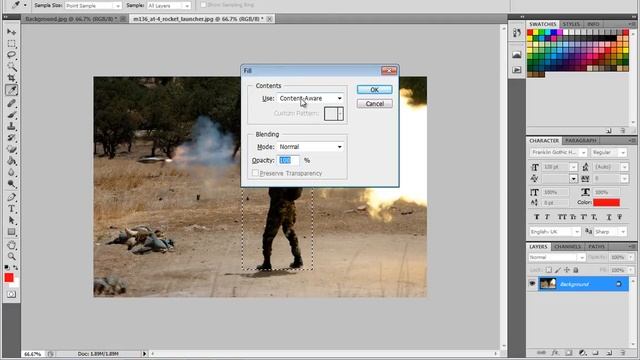Toggle Underline in Character panel
This screenshot has height=360, width=640.
(609, 217)
